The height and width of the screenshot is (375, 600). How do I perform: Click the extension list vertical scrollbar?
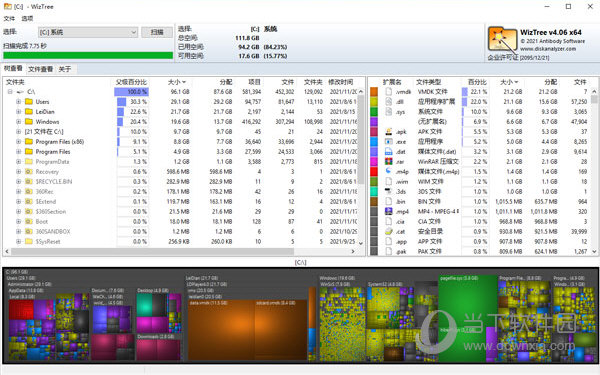[x=594, y=99]
